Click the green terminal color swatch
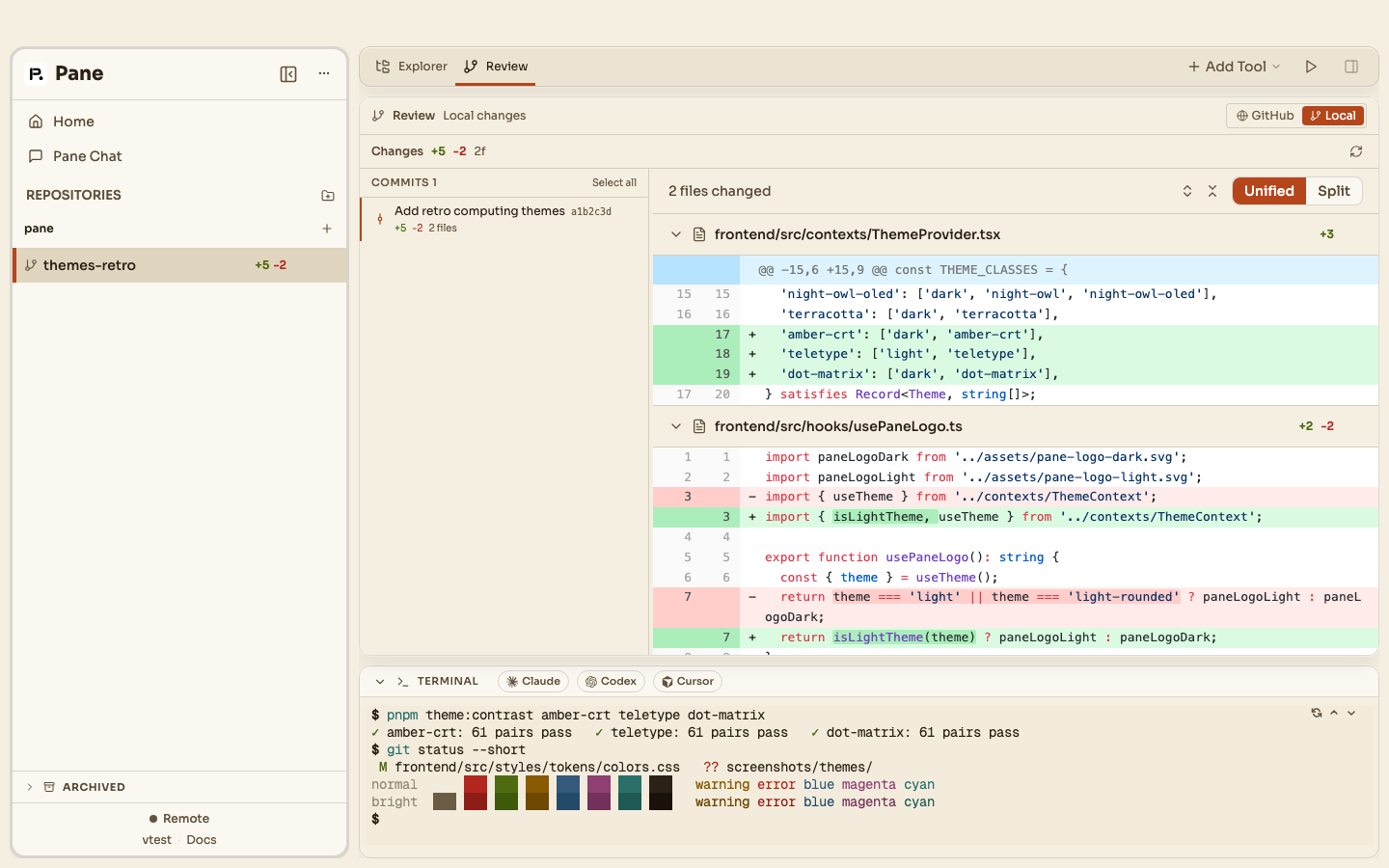 [506, 793]
